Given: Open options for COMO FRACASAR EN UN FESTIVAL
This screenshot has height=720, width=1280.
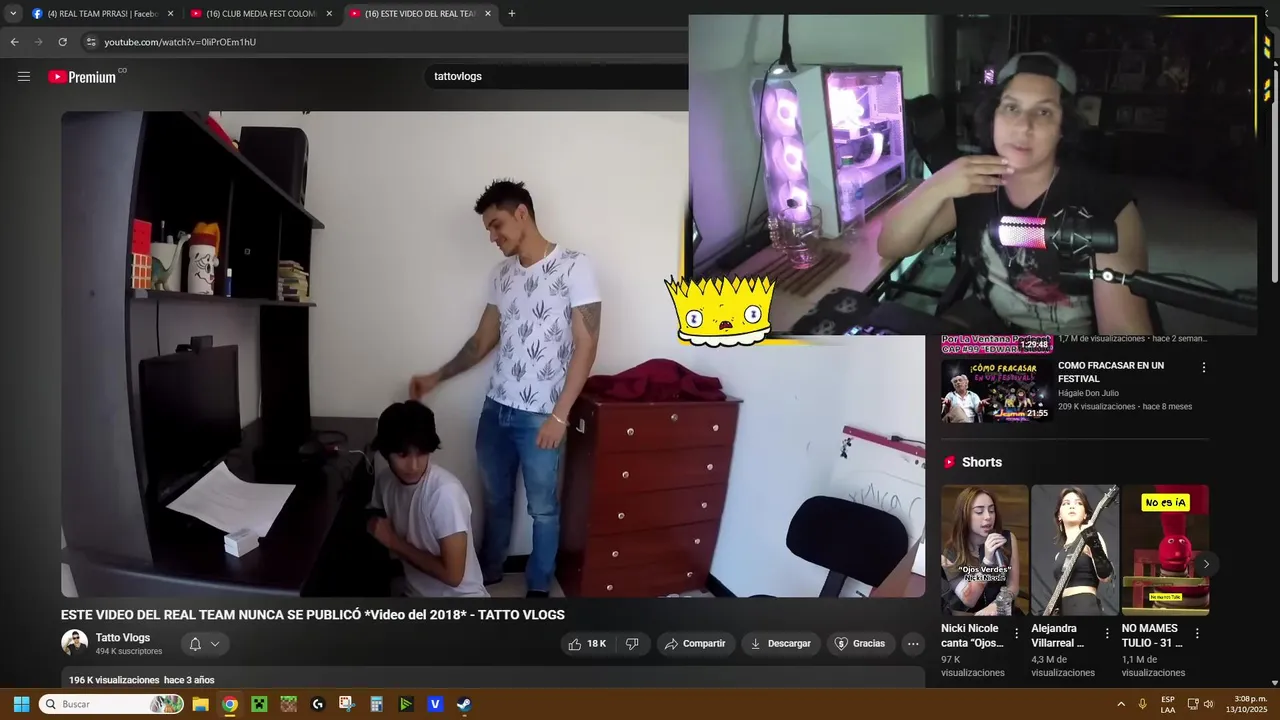Looking at the screenshot, I should click(1203, 368).
